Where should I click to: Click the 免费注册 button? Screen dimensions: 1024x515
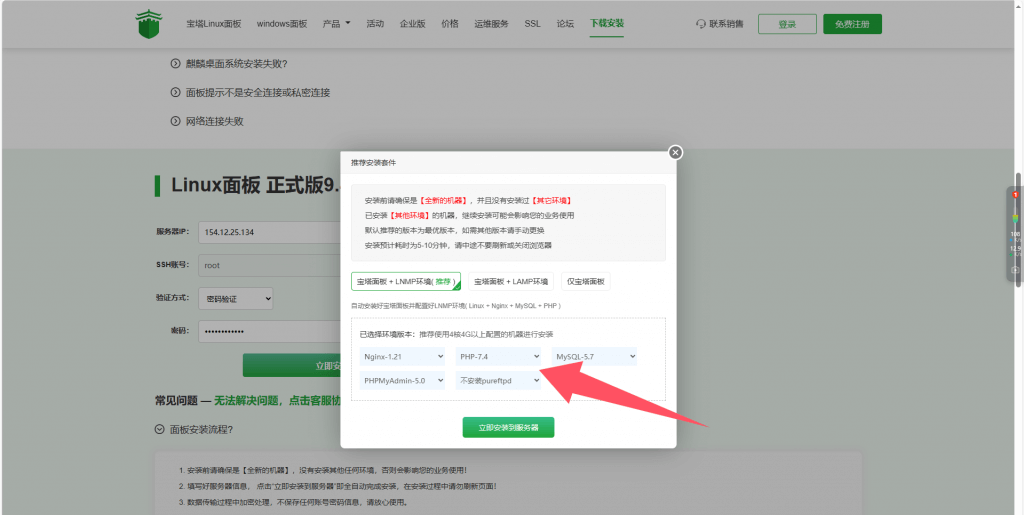[x=852, y=24]
